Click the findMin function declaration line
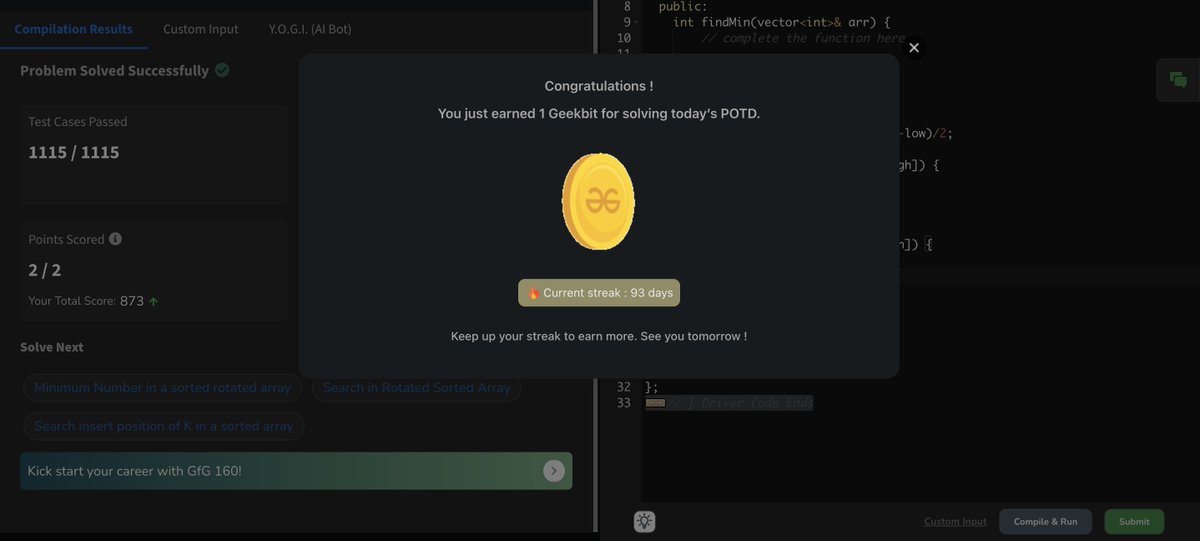1200x541 pixels. [782, 22]
